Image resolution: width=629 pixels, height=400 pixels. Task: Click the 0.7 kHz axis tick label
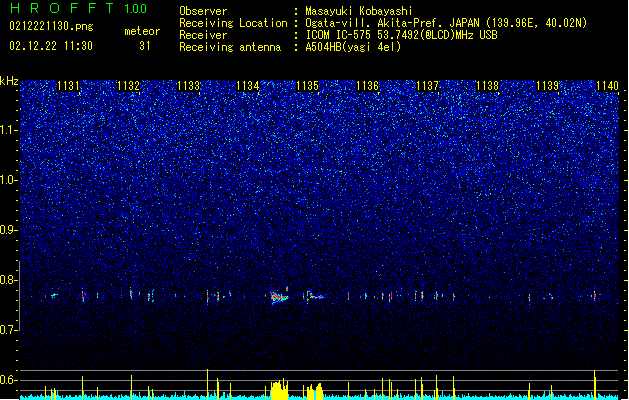[x=8, y=330]
